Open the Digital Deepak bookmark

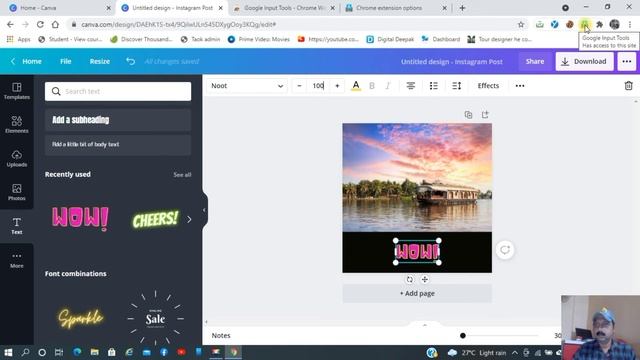[390, 39]
